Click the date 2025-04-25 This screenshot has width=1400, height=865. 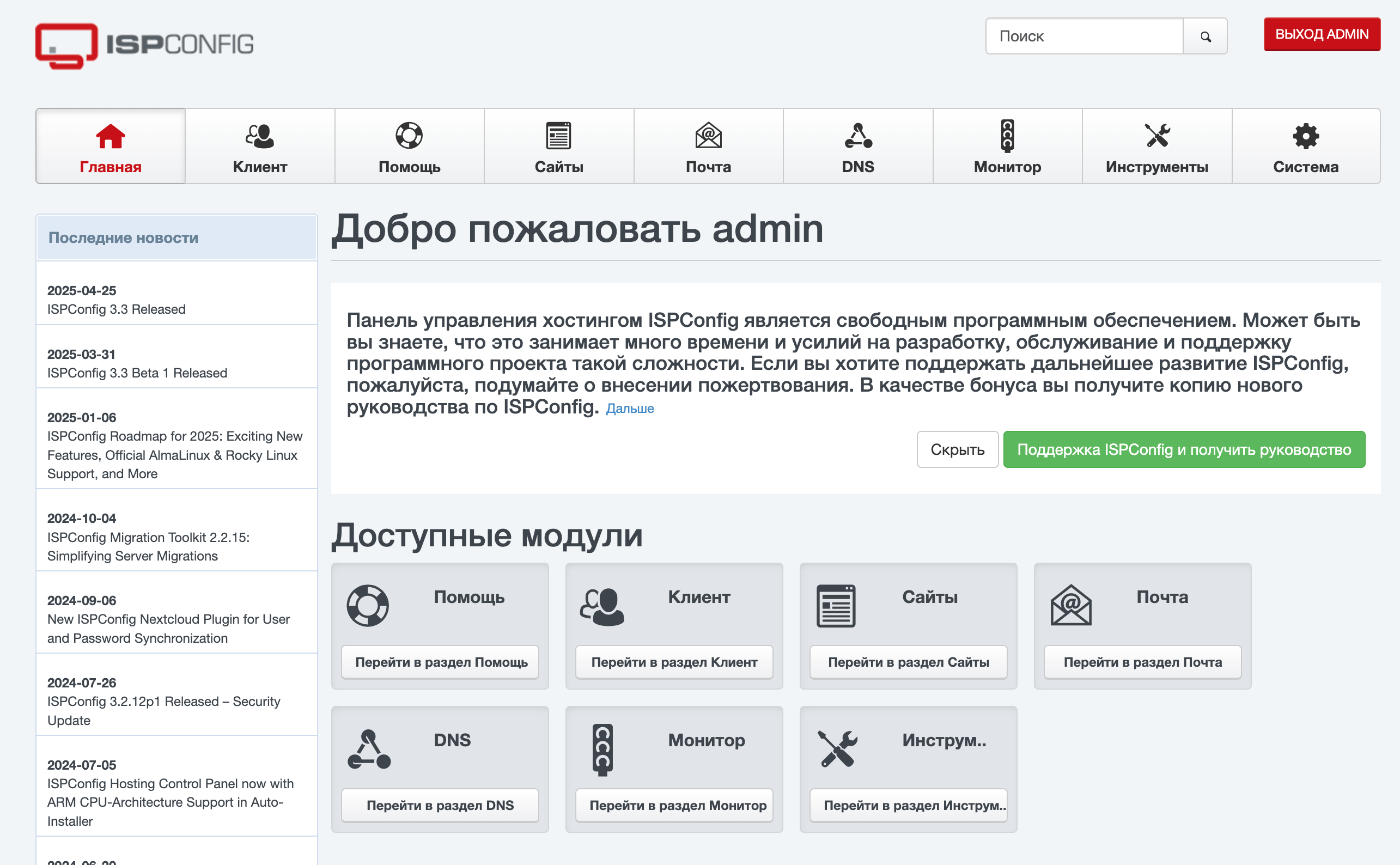point(82,291)
